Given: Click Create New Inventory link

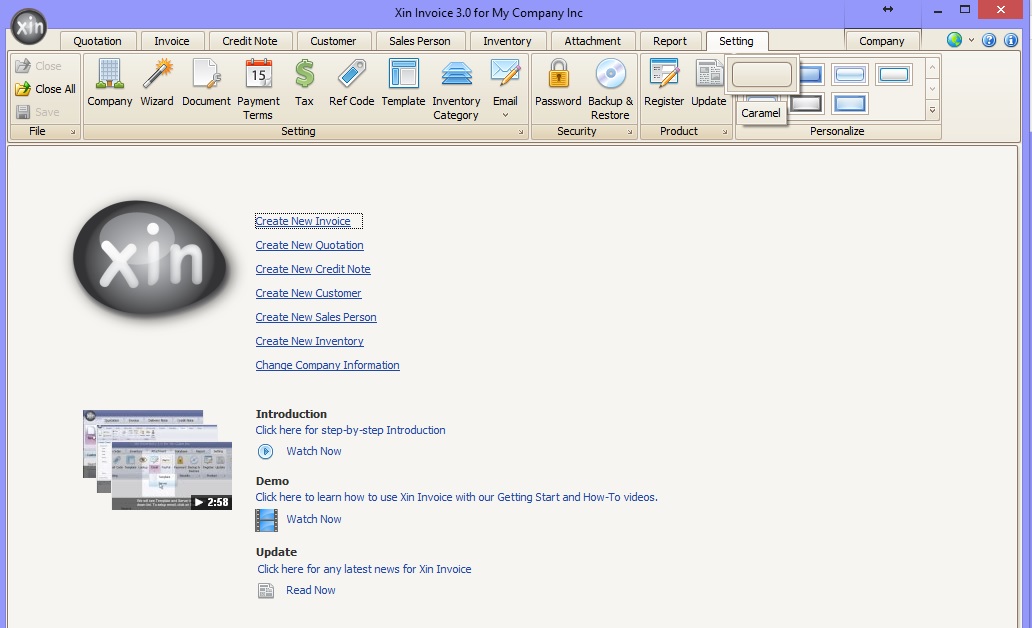Looking at the screenshot, I should [x=309, y=341].
